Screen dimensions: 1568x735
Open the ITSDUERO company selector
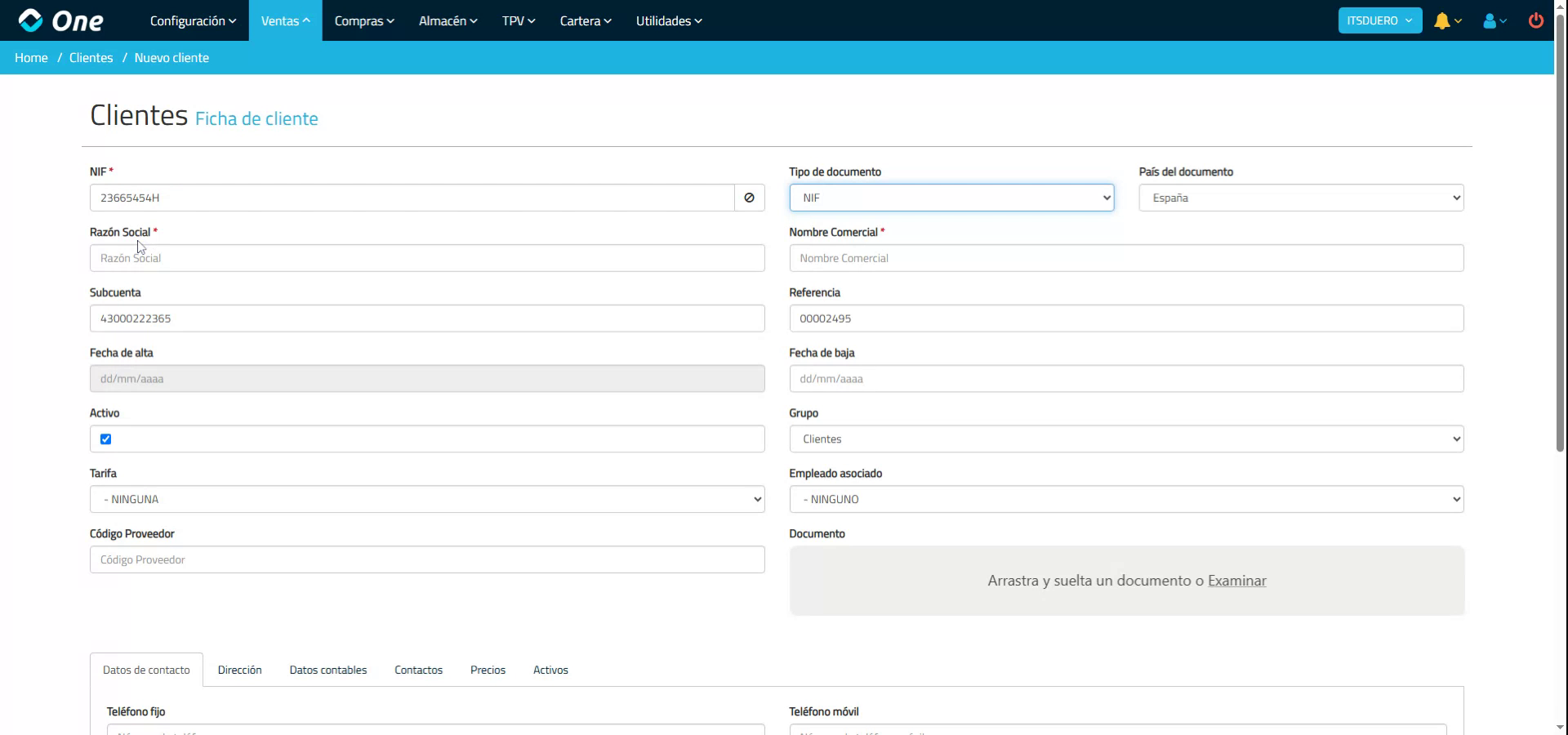tap(1379, 20)
